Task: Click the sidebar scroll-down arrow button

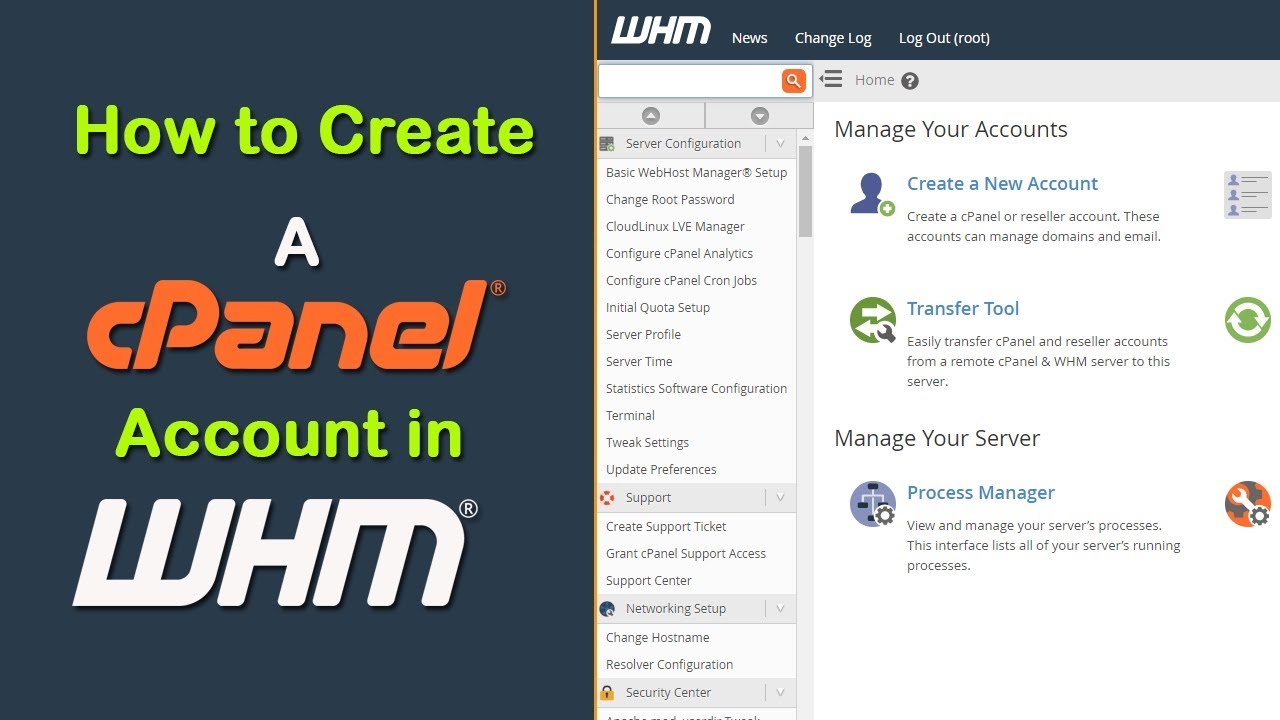Action: 759,115
